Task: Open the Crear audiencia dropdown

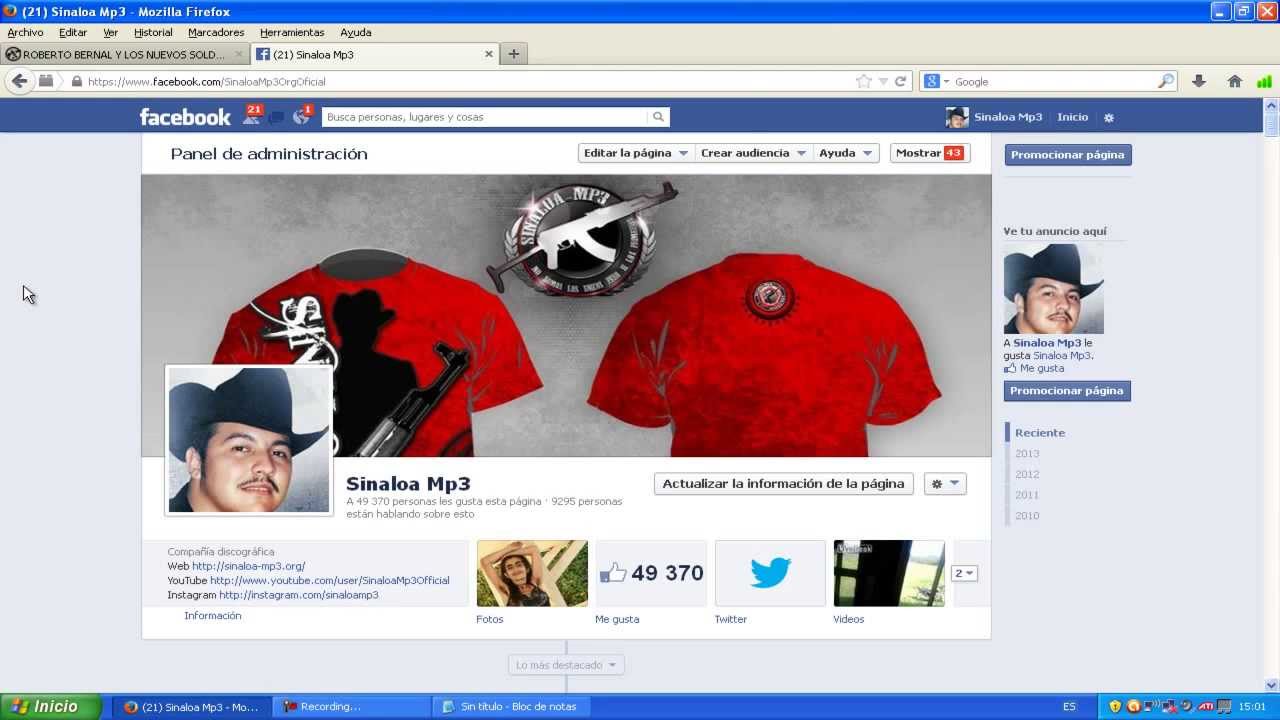Action: [754, 153]
